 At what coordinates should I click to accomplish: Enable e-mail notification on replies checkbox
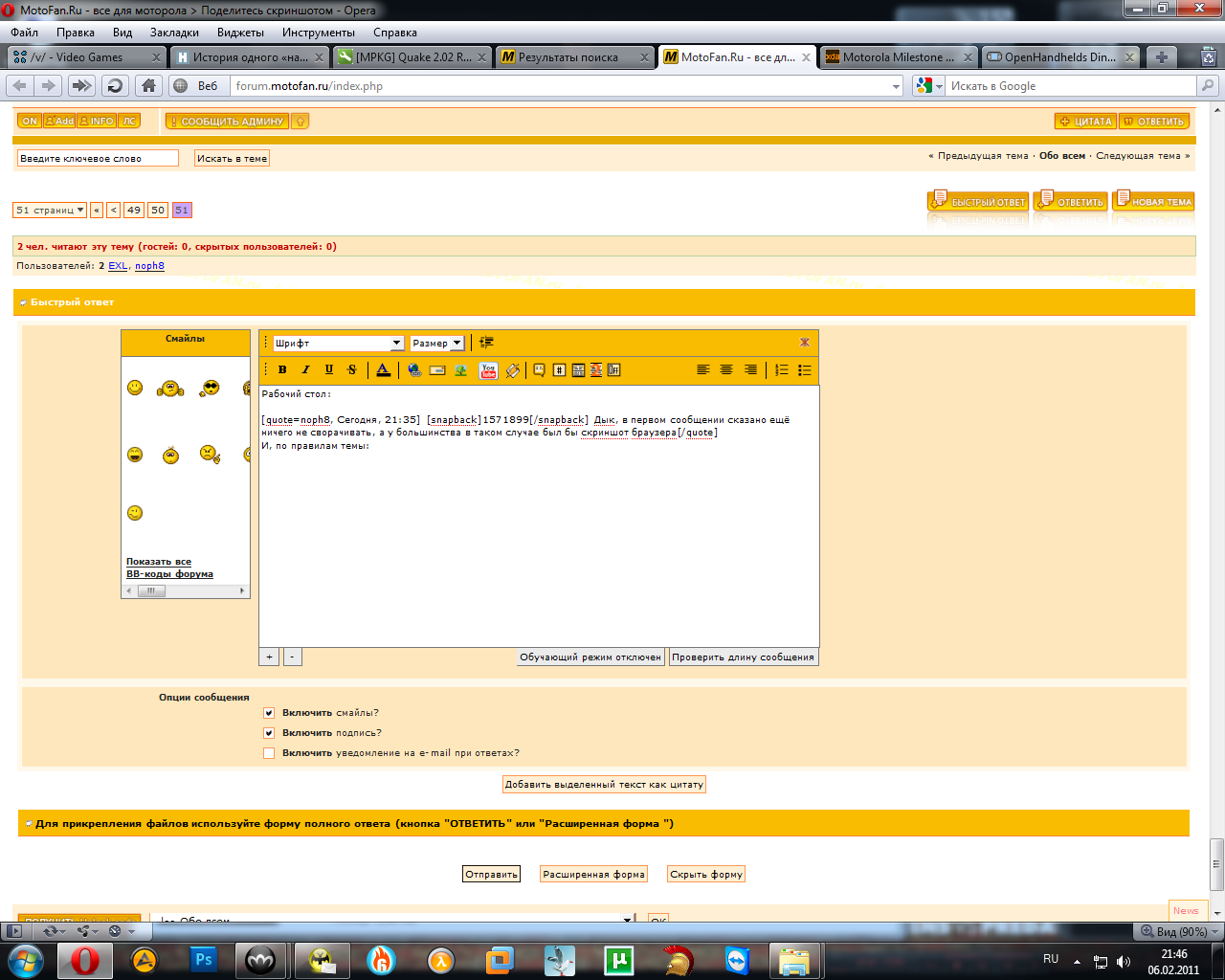tap(269, 753)
